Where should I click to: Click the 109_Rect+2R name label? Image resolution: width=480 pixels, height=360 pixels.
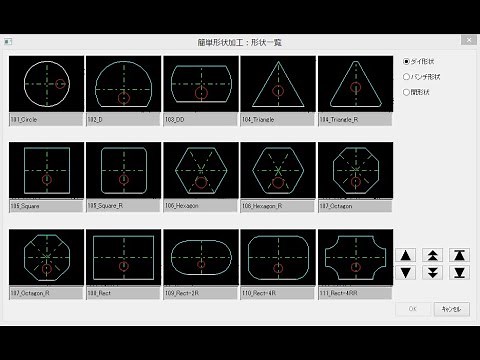click(200, 293)
